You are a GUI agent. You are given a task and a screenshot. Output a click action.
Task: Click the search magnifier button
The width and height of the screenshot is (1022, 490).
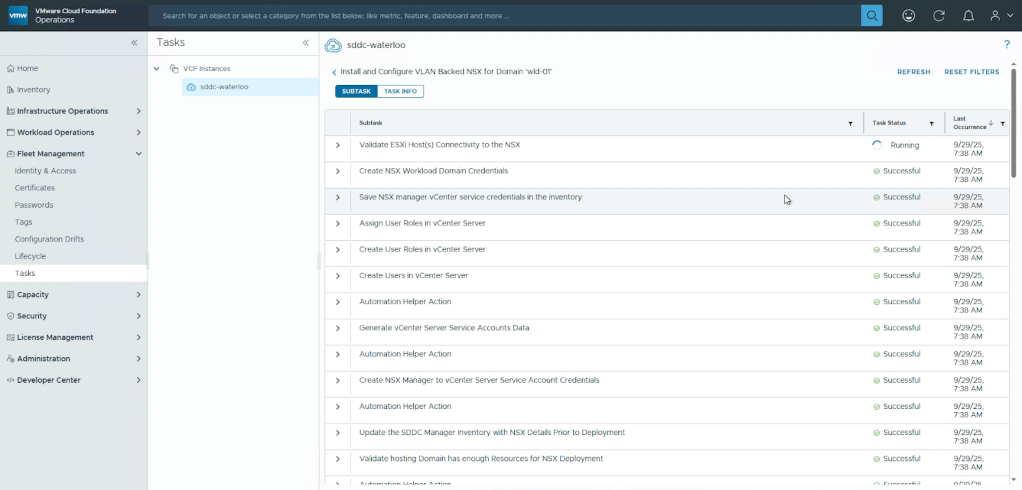[x=872, y=16]
